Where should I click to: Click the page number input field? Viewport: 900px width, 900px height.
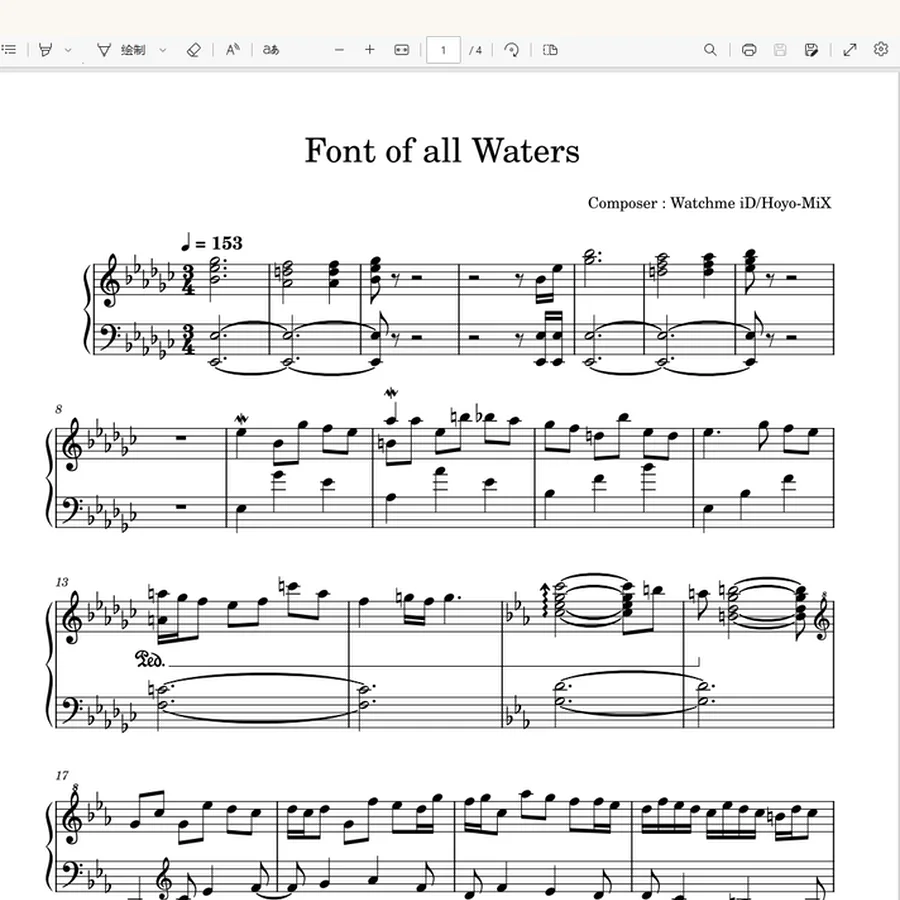tap(443, 50)
